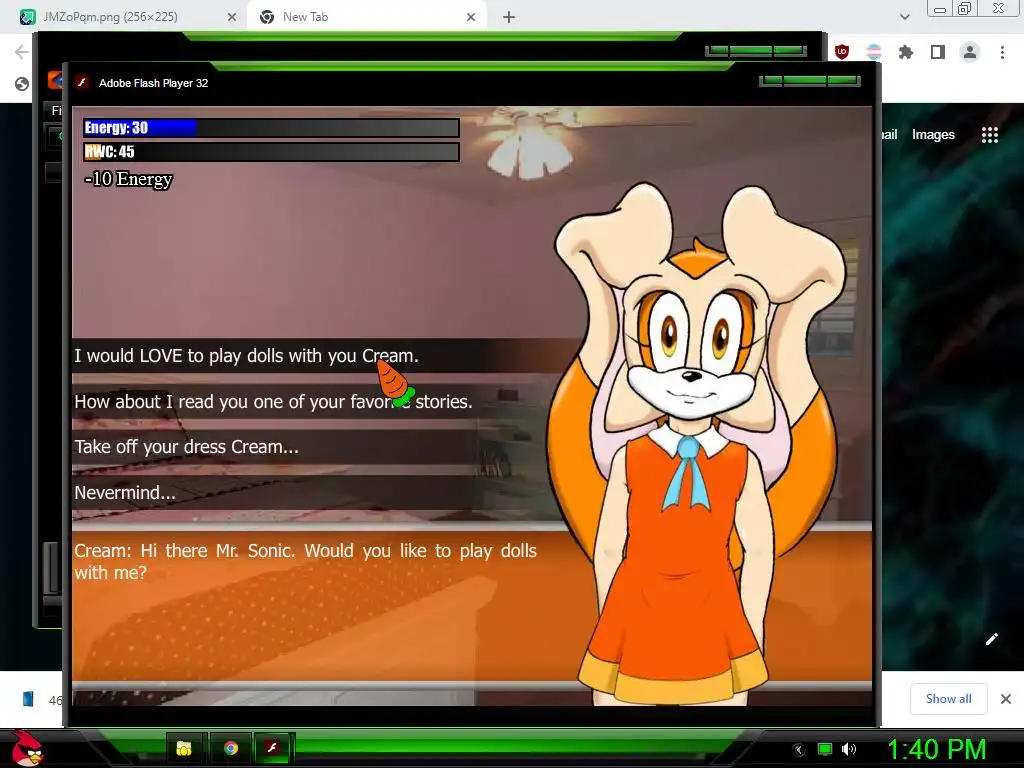Click the blue Energy: 30 bar
1024x768 pixels.
tap(271, 127)
